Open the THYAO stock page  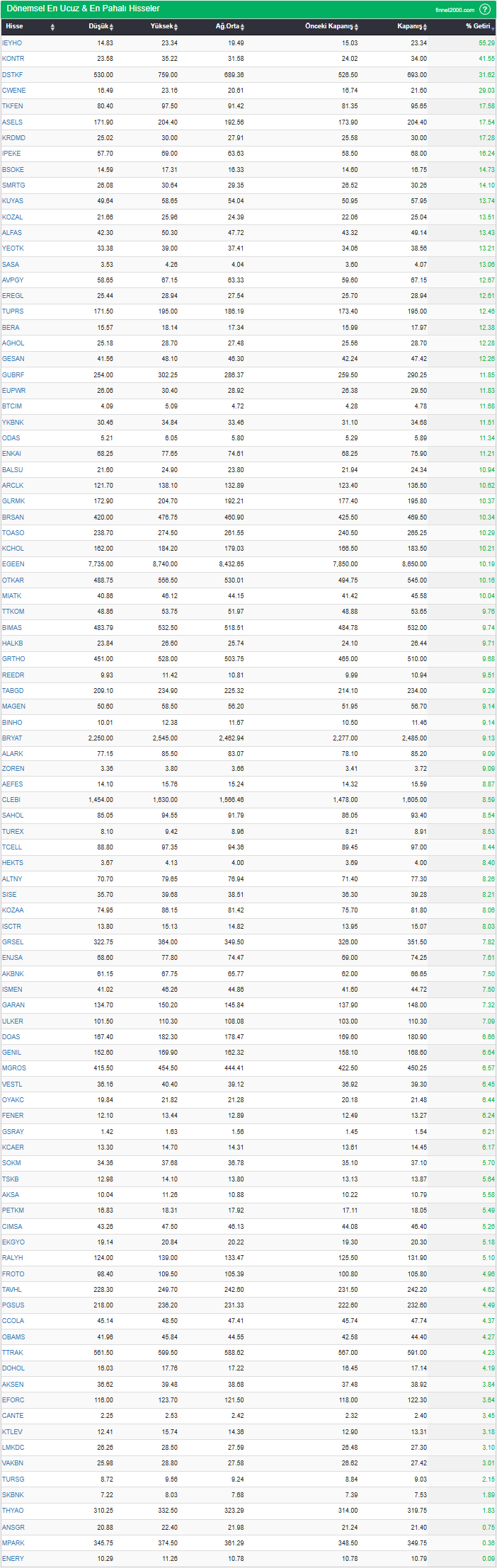click(x=13, y=1511)
